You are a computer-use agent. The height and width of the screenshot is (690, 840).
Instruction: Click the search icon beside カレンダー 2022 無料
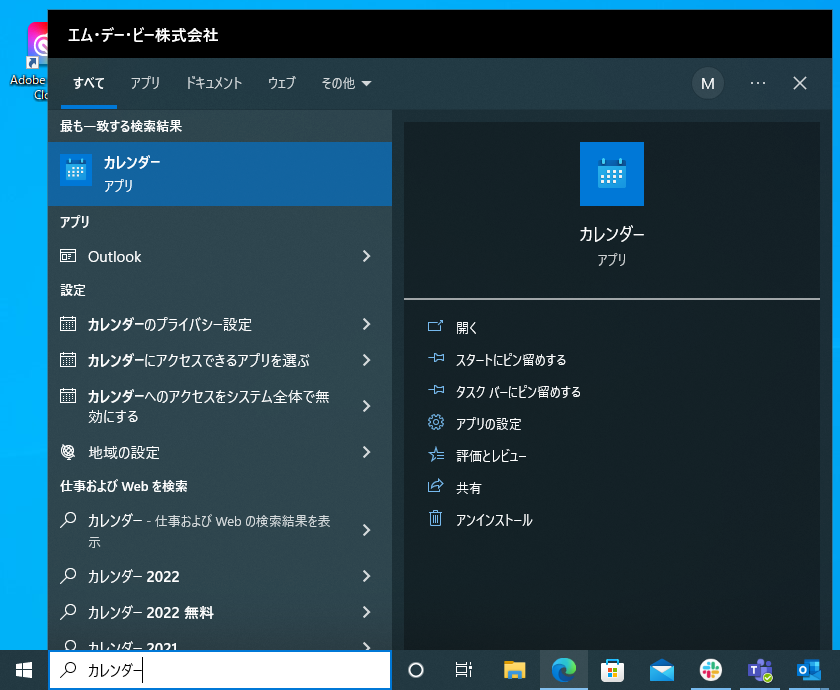(x=68, y=612)
